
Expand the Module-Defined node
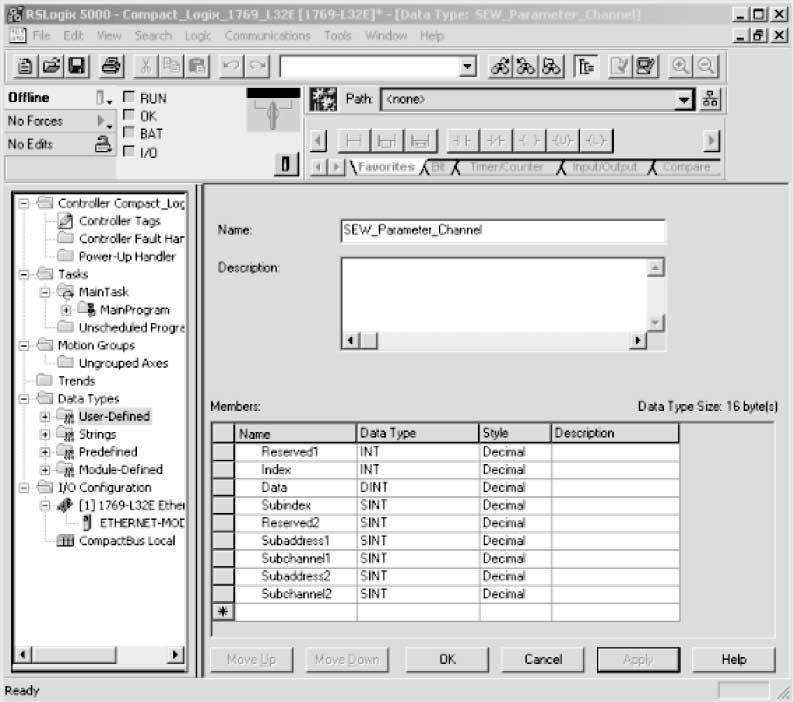pyautogui.click(x=45, y=470)
